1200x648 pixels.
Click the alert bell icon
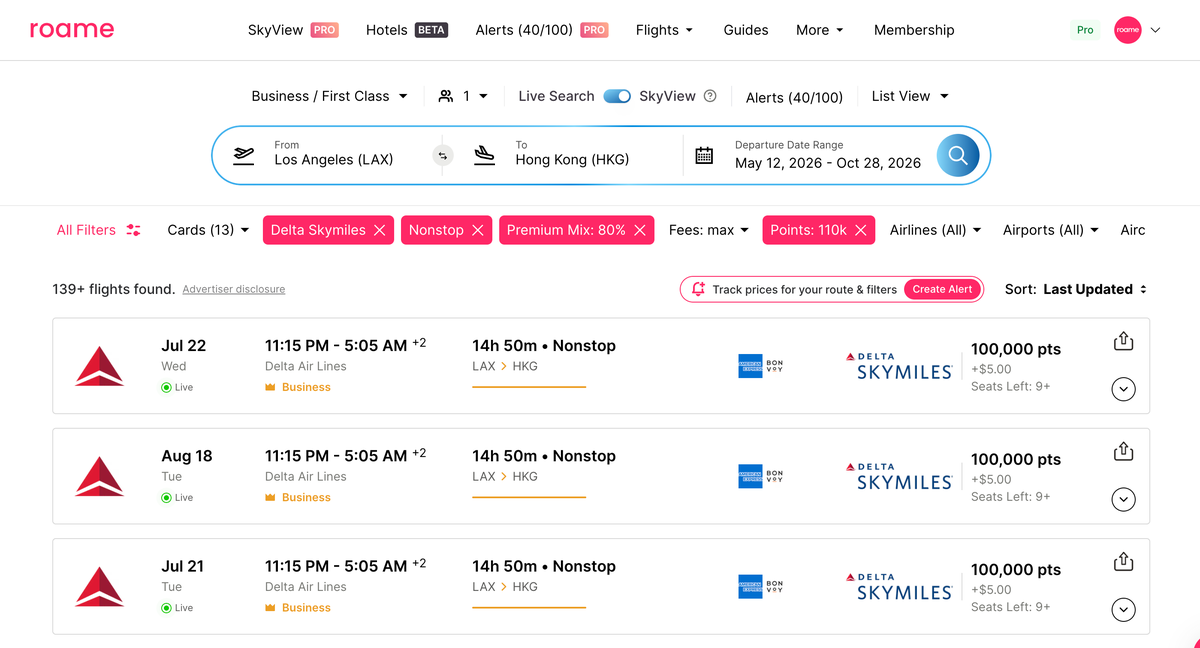tap(698, 289)
